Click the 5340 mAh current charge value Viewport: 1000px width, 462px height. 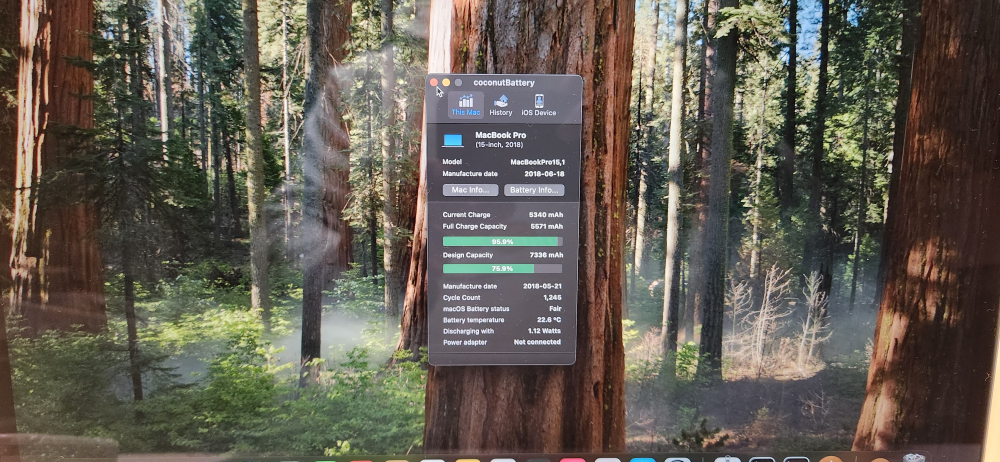coord(546,215)
